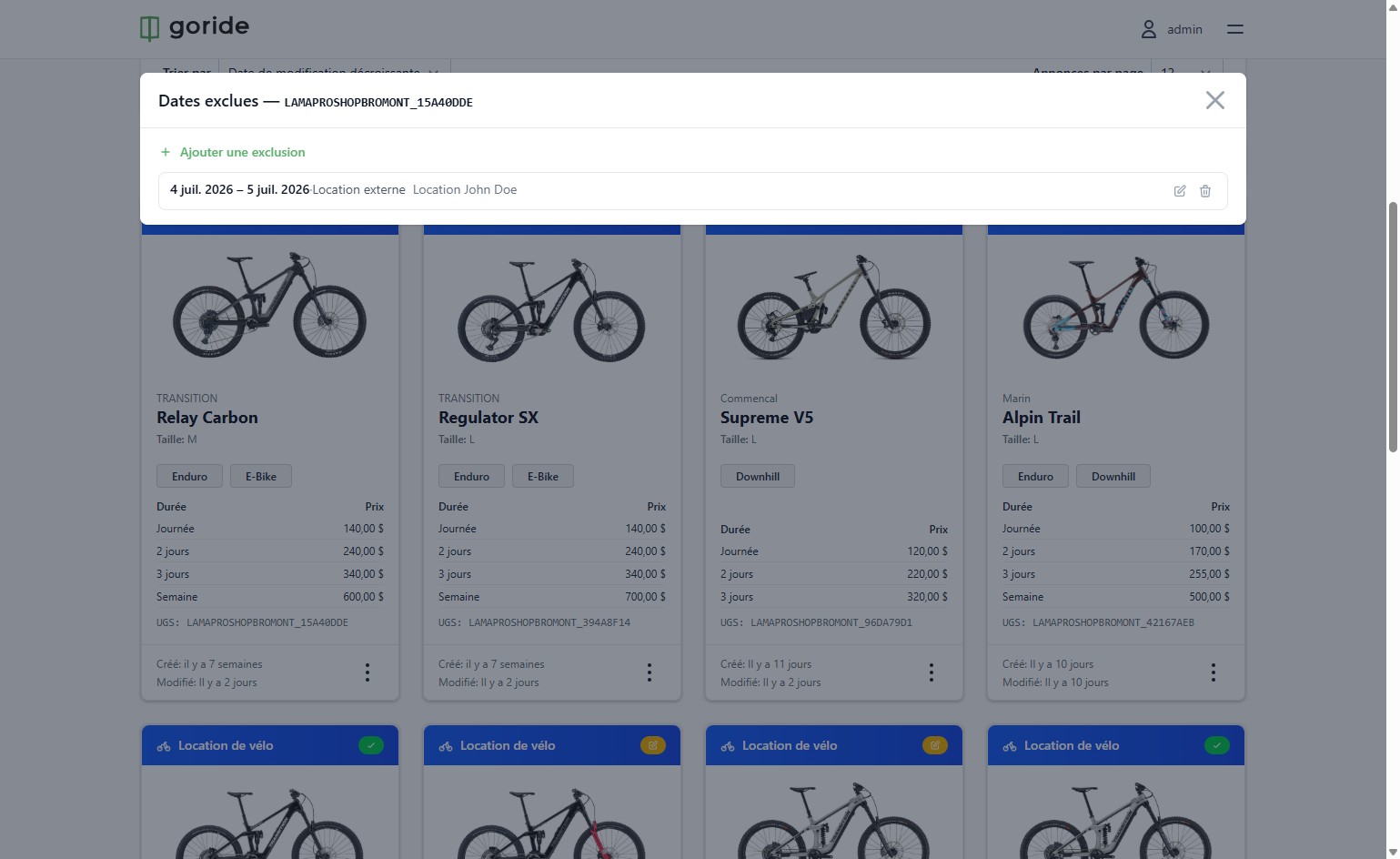Click the Regulator SX title

[488, 418]
